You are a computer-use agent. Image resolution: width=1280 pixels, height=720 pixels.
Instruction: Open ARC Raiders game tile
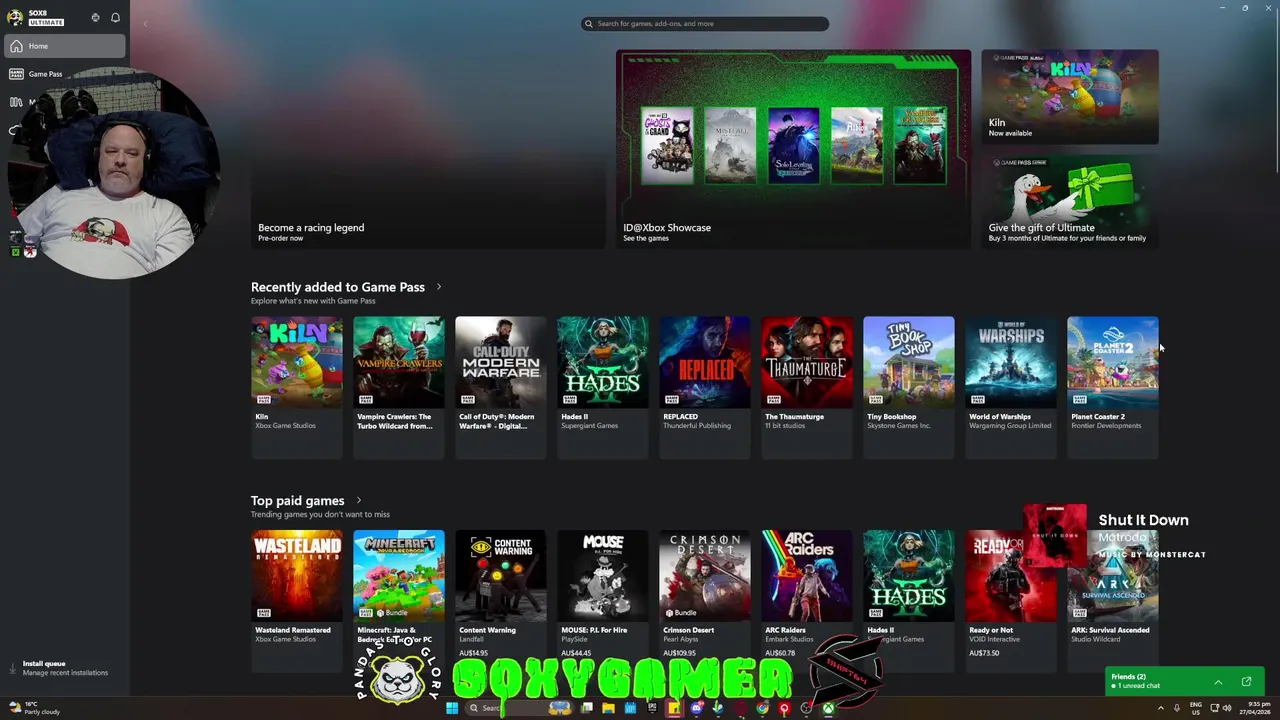tap(807, 600)
